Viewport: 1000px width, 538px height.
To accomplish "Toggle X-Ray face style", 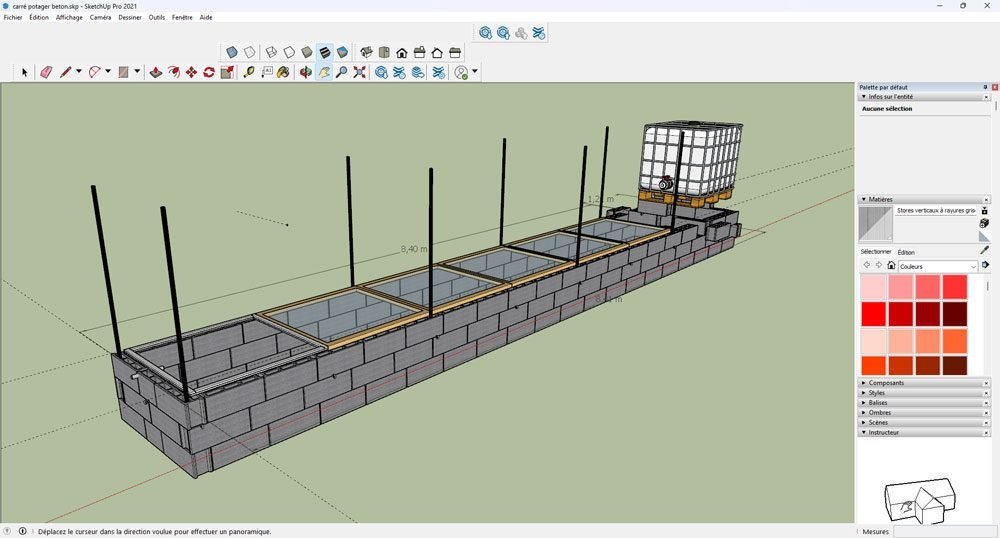I will click(232, 52).
